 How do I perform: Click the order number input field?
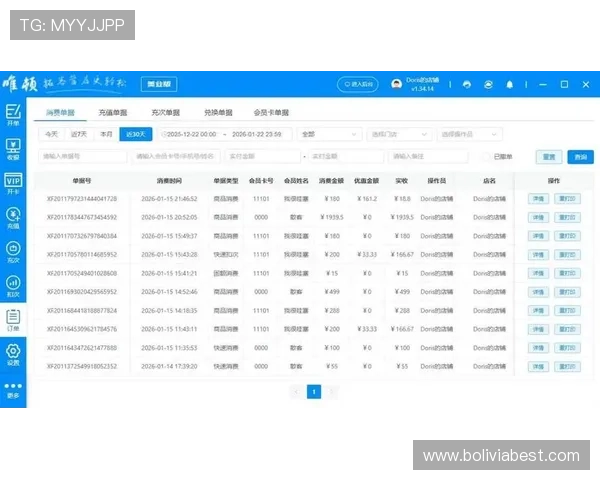[x=83, y=156]
